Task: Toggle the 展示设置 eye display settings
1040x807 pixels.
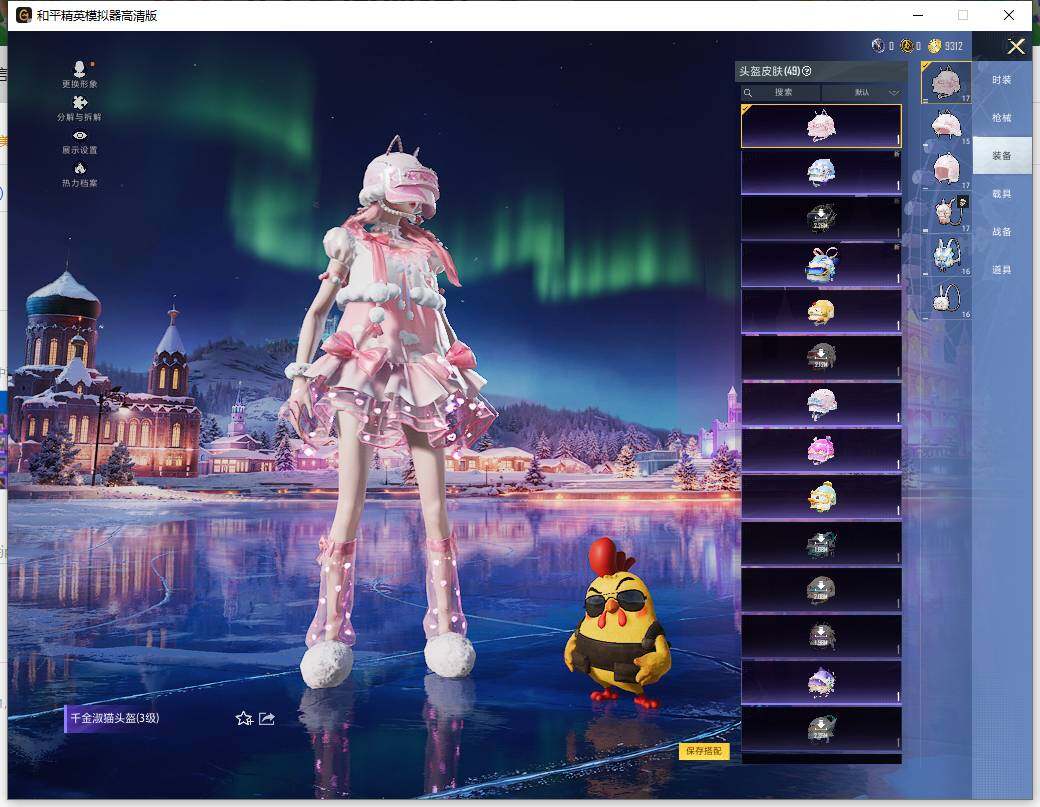Action: pos(80,135)
